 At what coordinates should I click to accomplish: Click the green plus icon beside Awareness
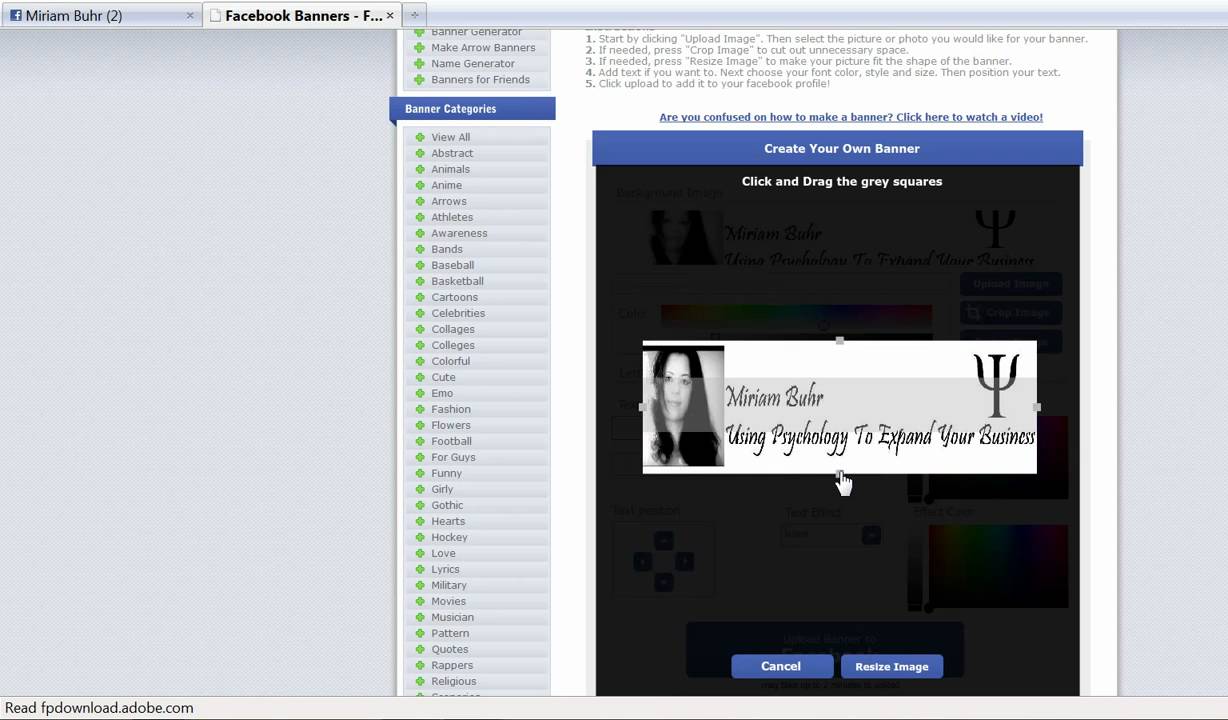[420, 233]
